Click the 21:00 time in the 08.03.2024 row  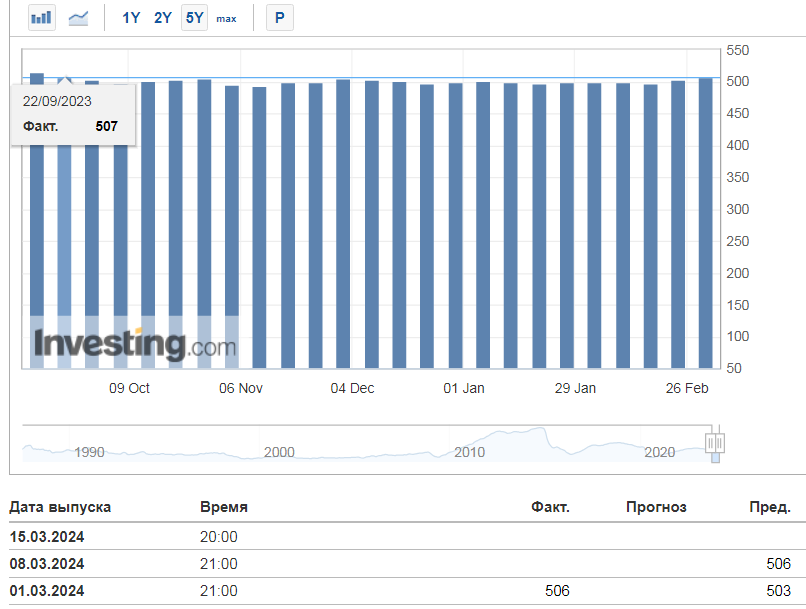pyautogui.click(x=218, y=564)
